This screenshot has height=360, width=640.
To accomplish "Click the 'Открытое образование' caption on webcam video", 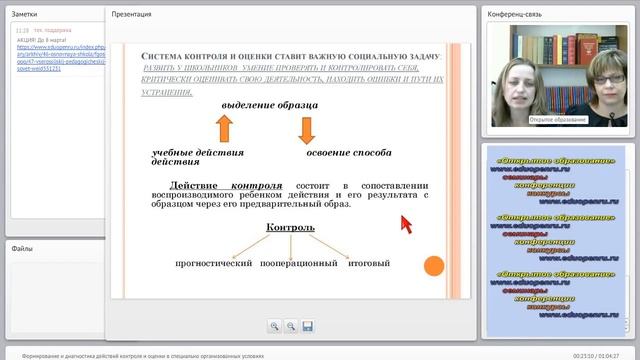I will click(558, 120).
